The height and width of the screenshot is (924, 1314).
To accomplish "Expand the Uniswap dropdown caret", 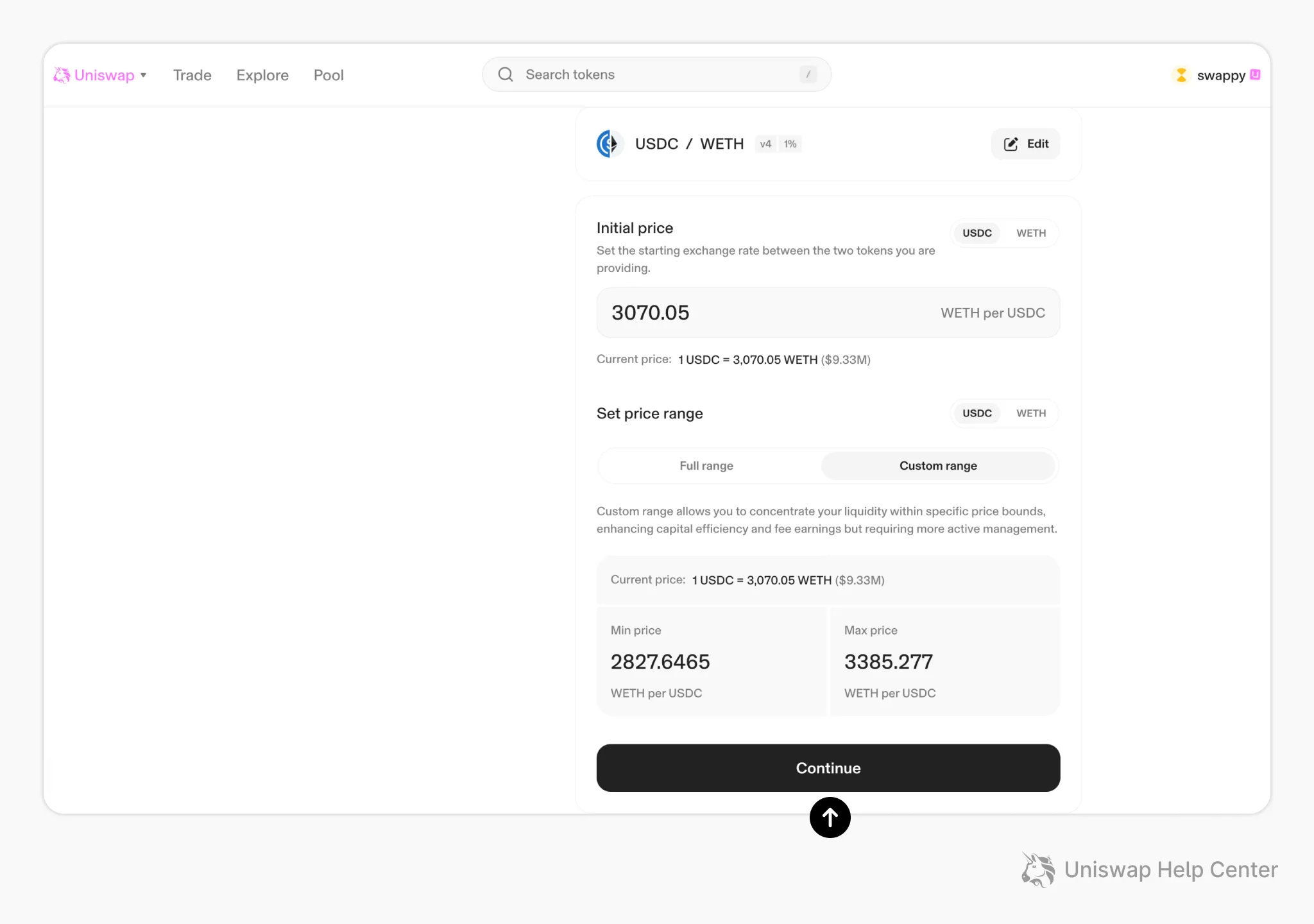I will [144, 75].
